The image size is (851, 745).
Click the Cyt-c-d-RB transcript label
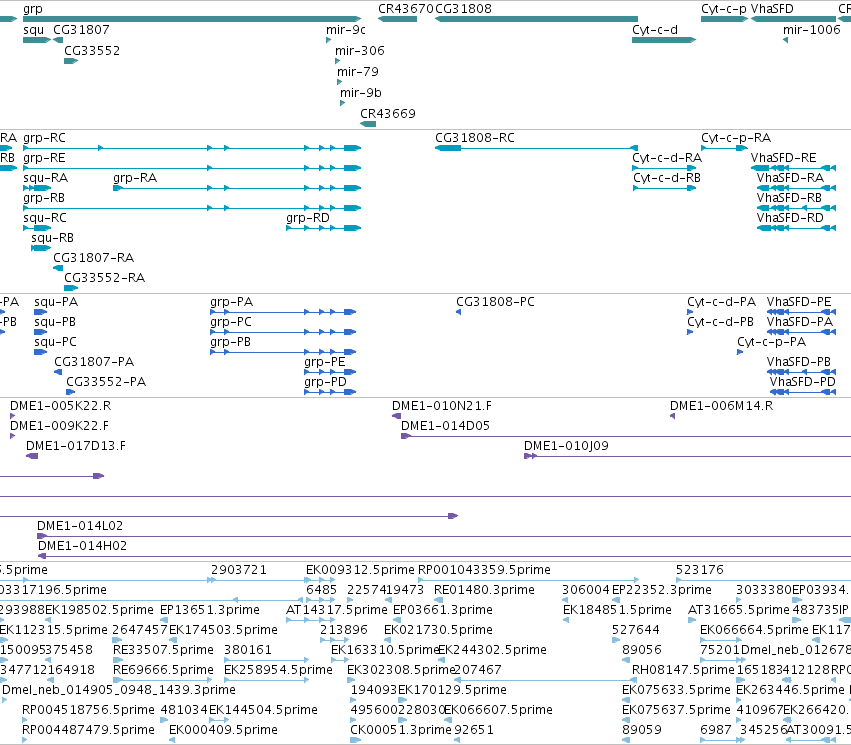pyautogui.click(x=667, y=178)
